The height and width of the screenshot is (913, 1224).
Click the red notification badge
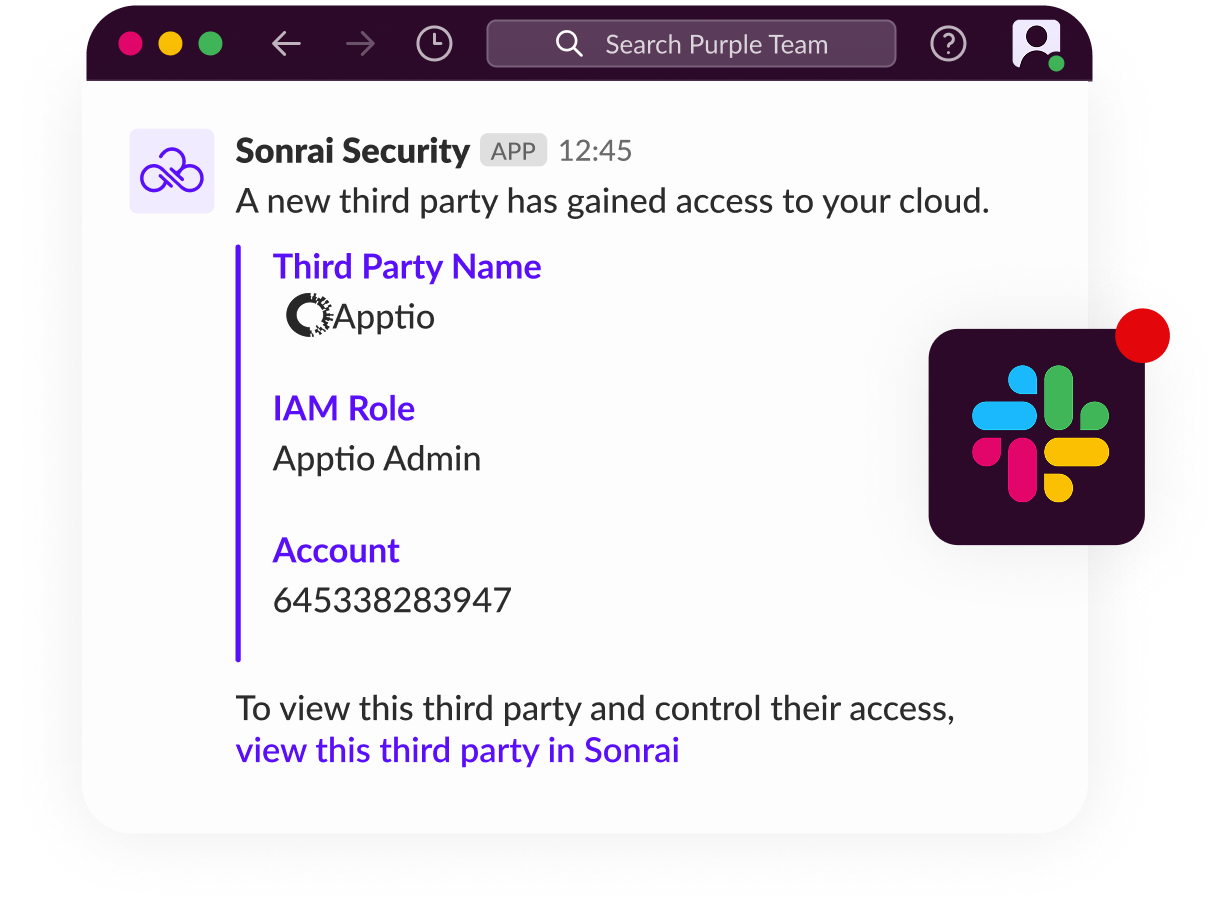pos(1142,335)
